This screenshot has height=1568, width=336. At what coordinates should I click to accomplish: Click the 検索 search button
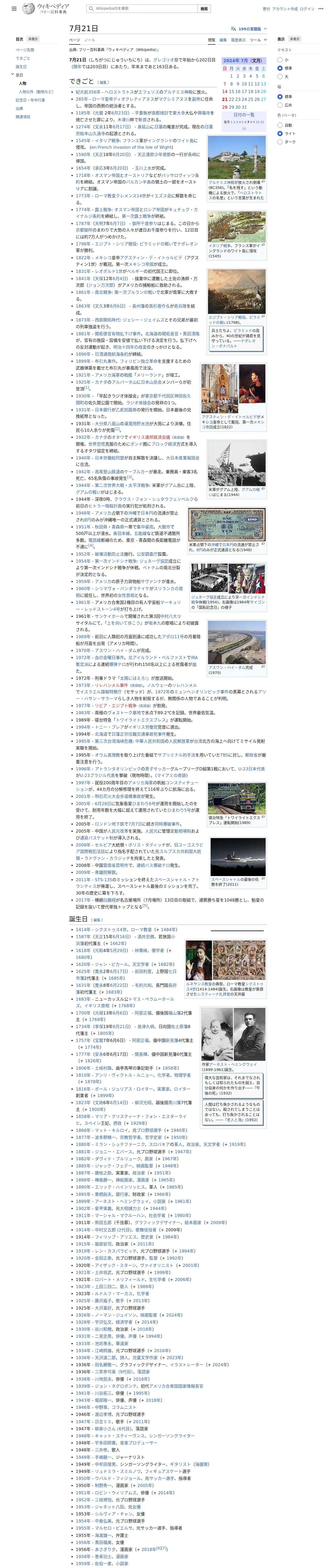tap(205, 9)
